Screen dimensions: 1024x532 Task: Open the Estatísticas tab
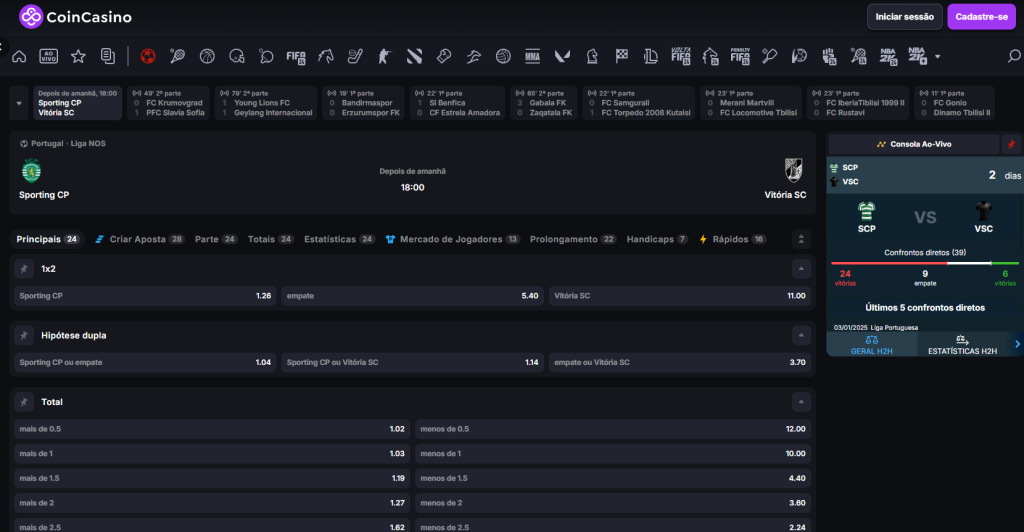tap(340, 240)
